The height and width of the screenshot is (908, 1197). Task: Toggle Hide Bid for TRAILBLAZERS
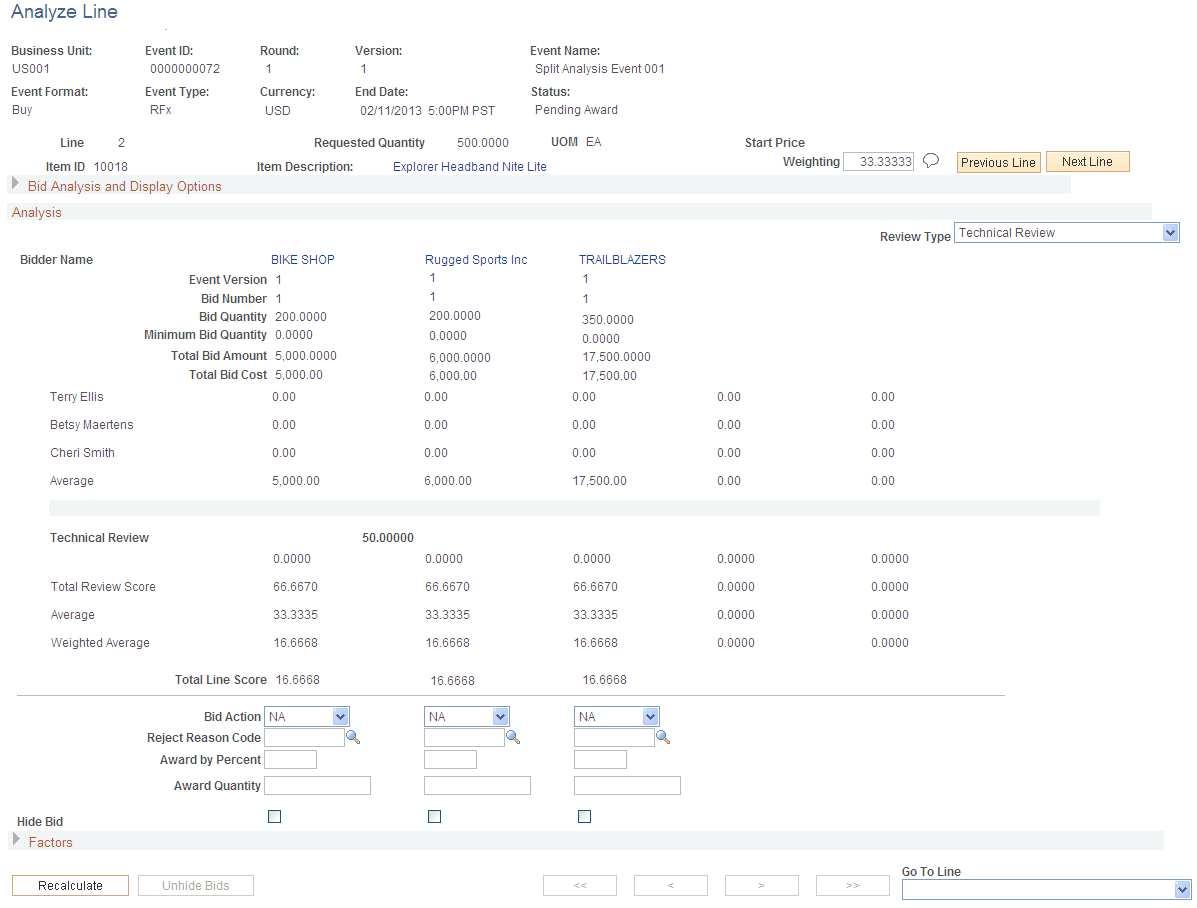[x=584, y=816]
